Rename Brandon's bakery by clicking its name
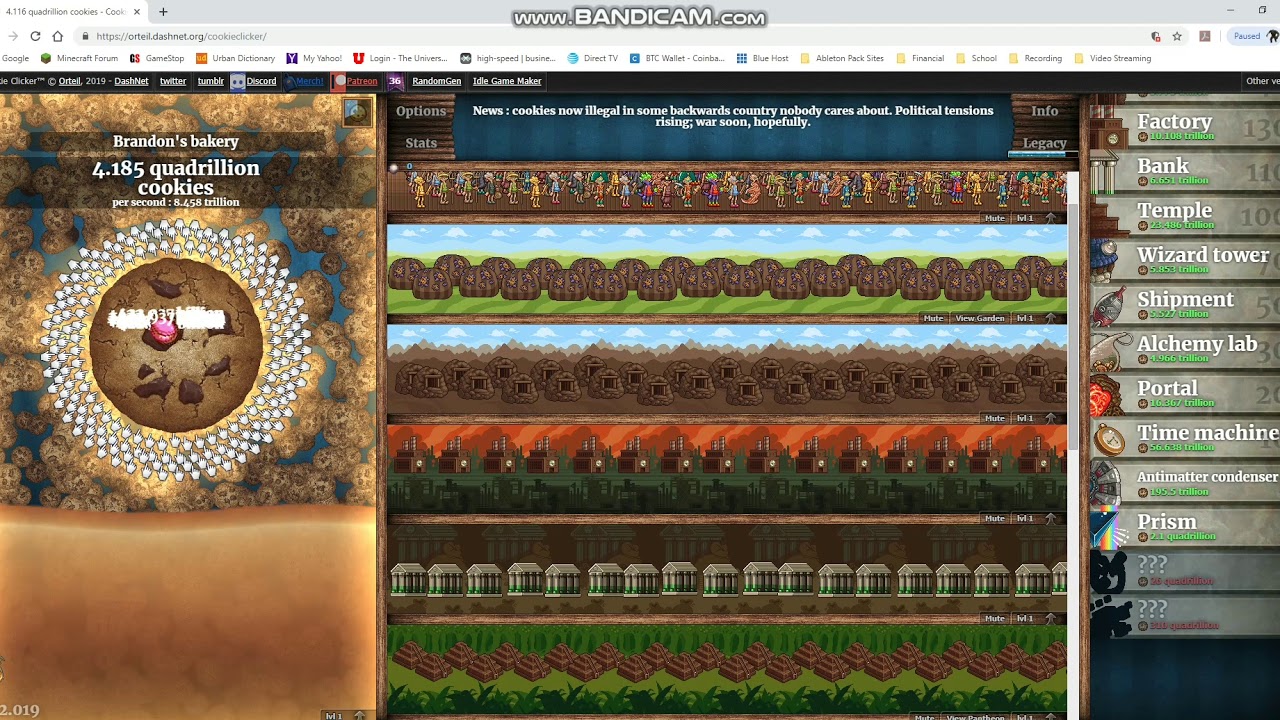 (176, 141)
